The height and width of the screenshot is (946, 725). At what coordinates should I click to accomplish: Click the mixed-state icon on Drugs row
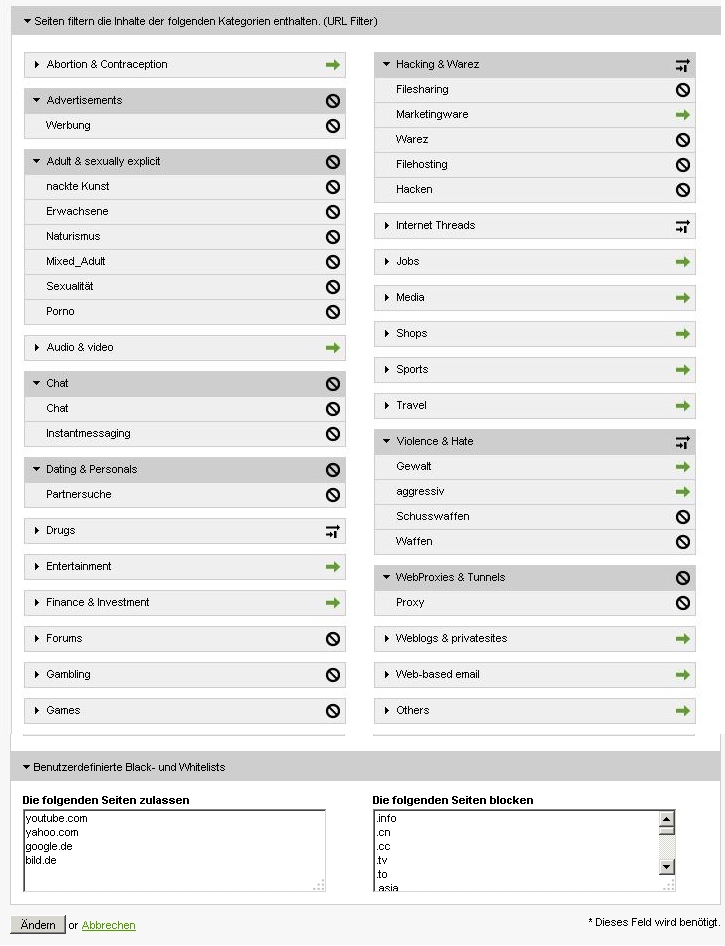click(332, 531)
